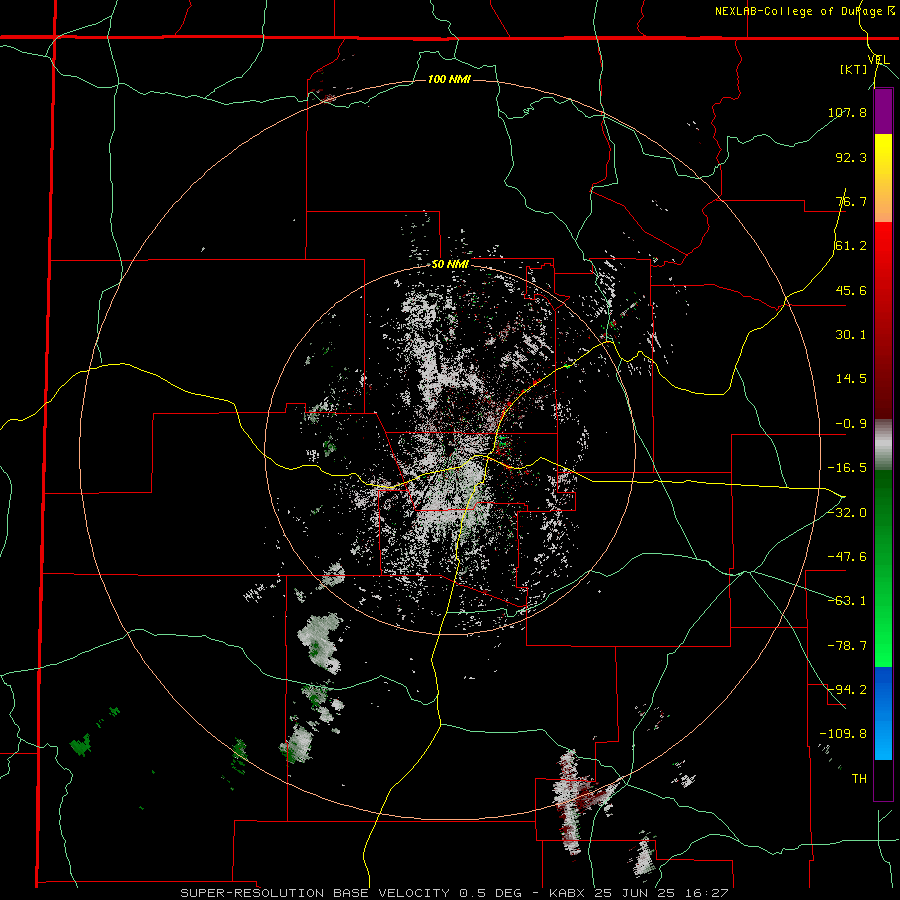Click the purple segment of velocity color bar
This screenshot has width=900, height=900.
(x=883, y=112)
